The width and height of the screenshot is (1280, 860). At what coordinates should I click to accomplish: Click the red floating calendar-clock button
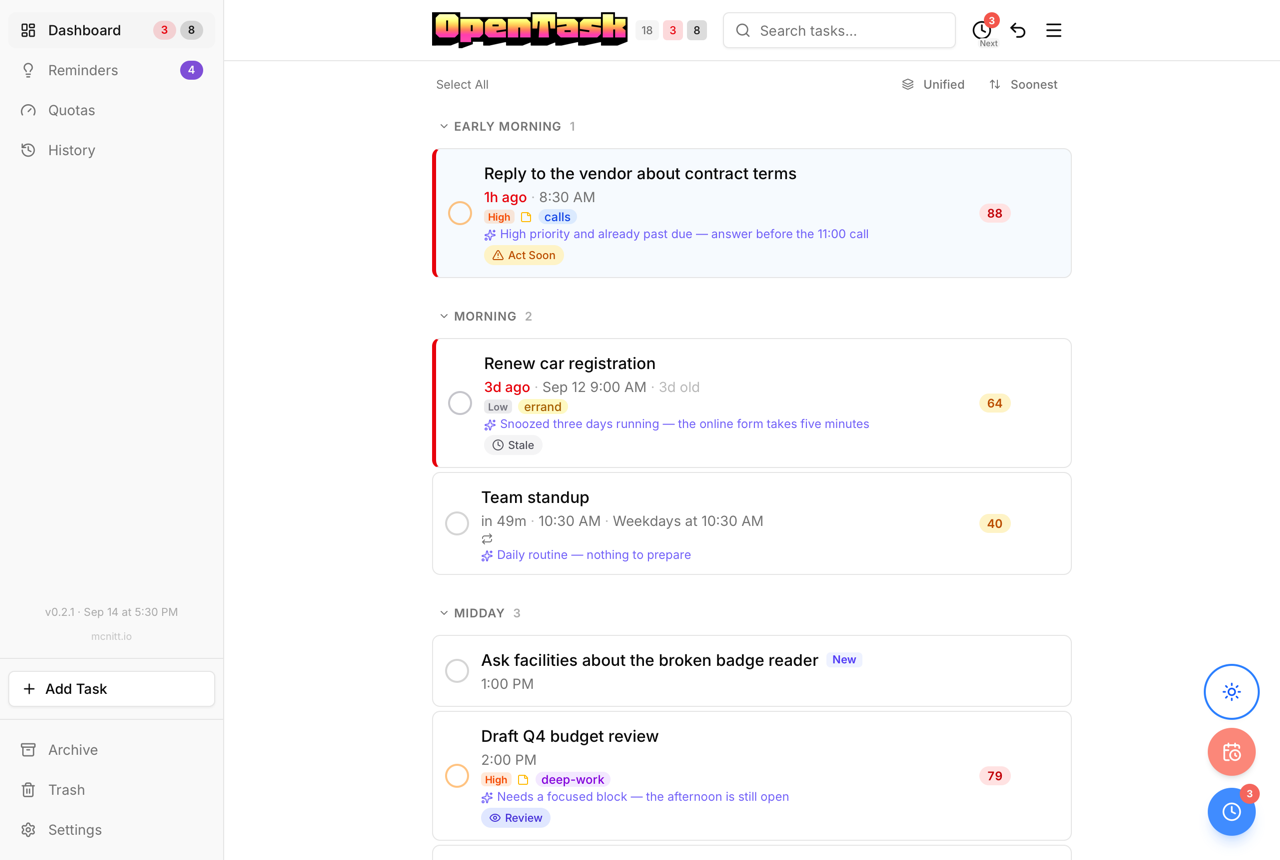[1232, 752]
